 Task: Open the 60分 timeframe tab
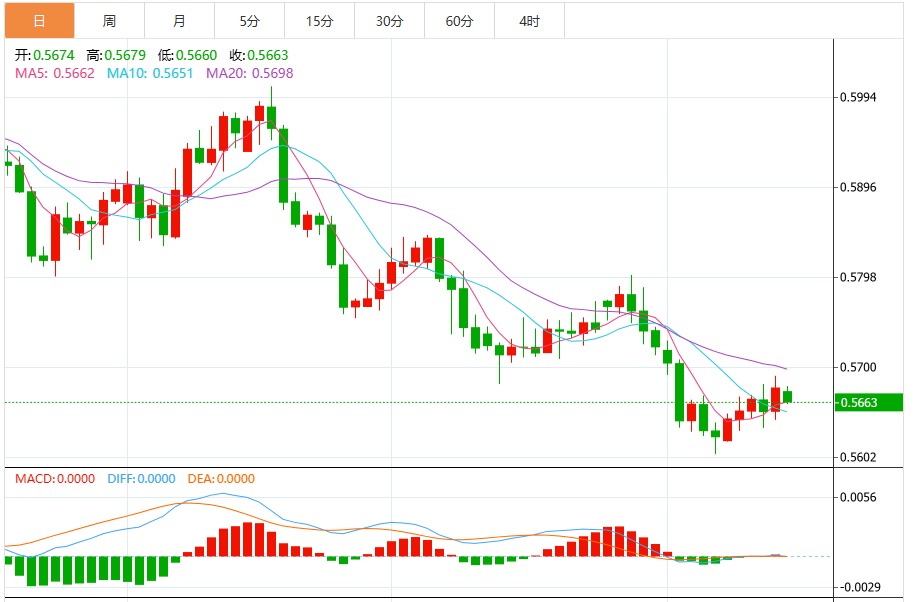pos(460,21)
